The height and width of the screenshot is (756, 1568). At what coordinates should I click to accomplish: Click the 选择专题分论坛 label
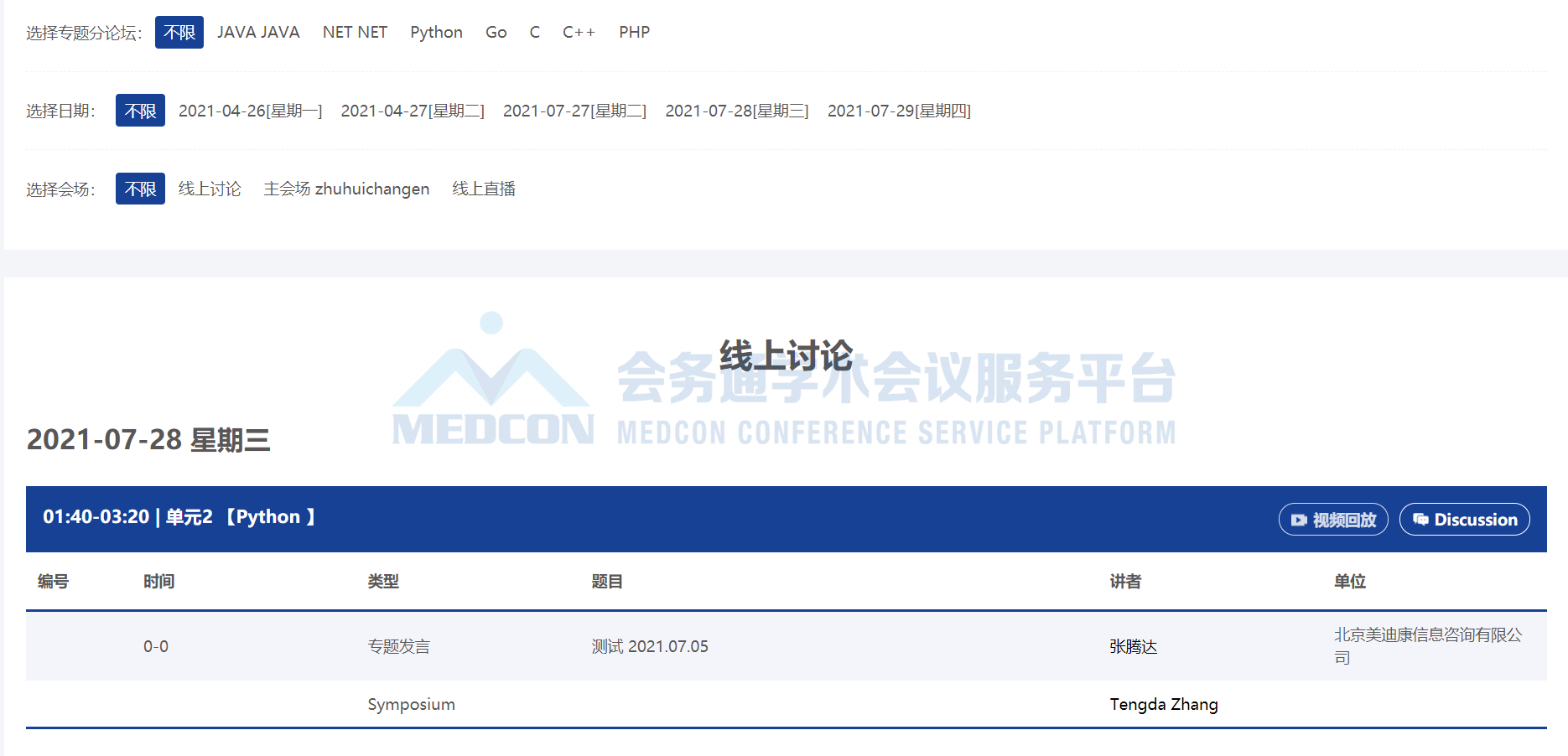click(84, 33)
